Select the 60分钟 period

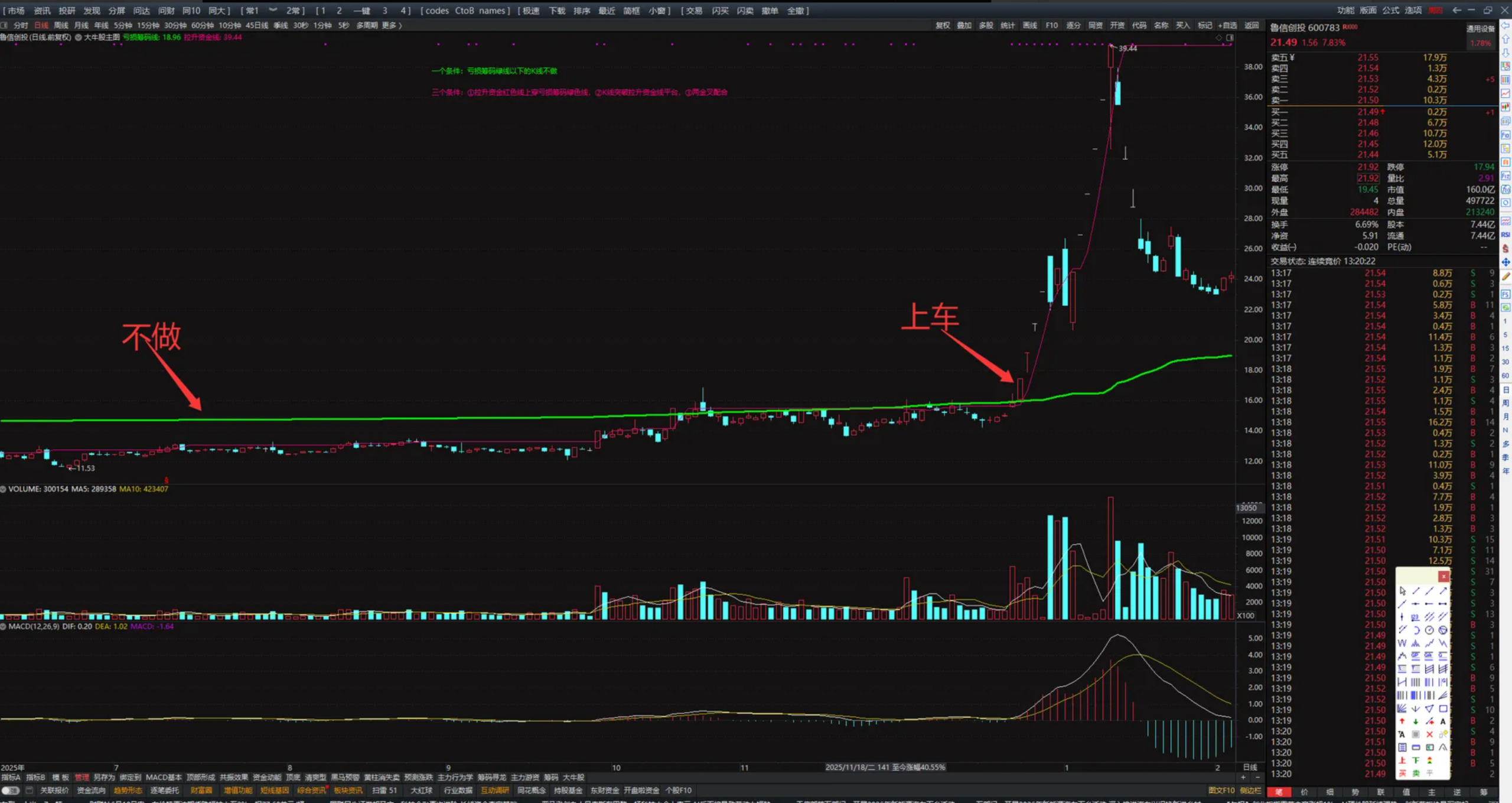coord(202,25)
